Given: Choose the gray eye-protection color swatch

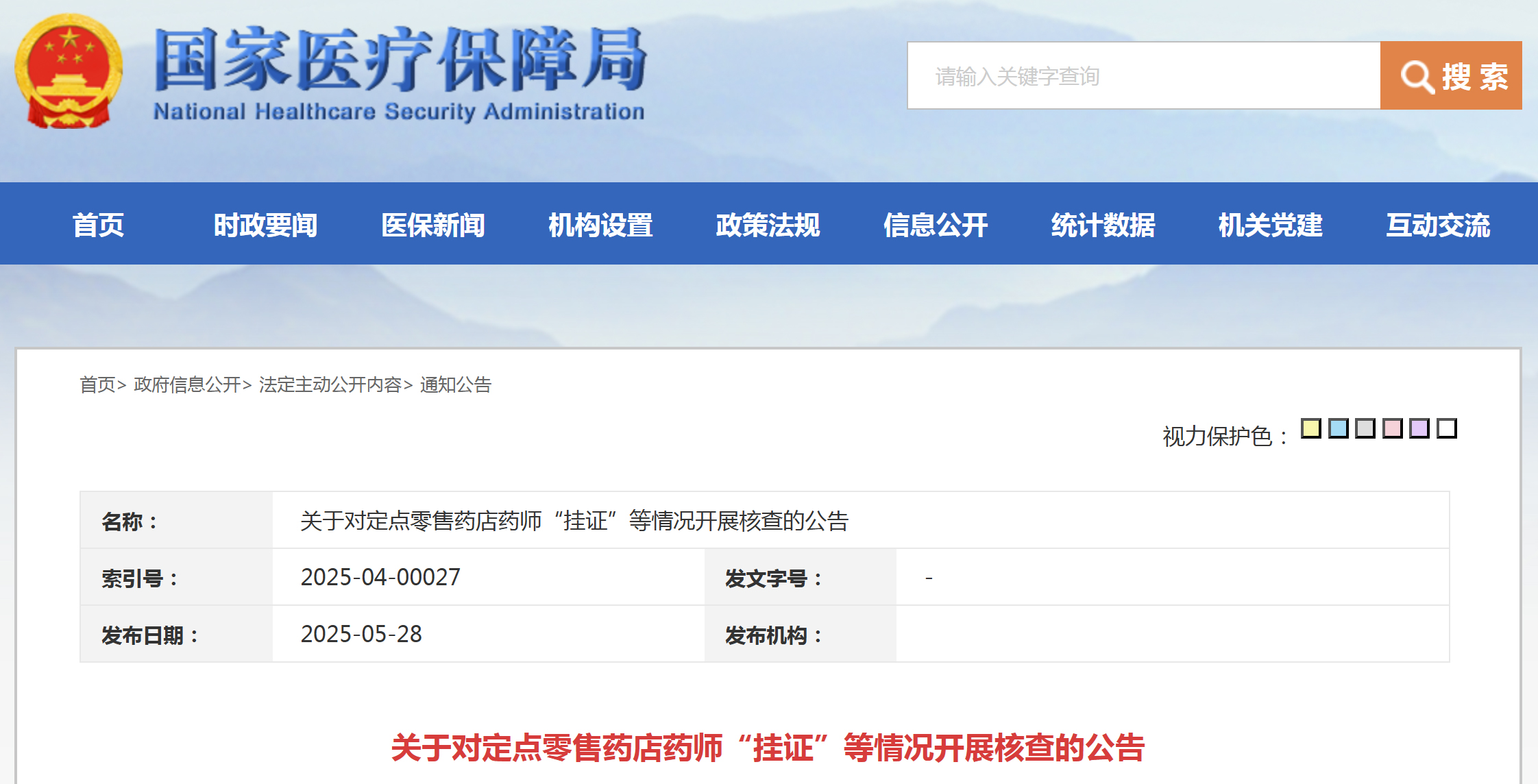Looking at the screenshot, I should point(1365,428).
